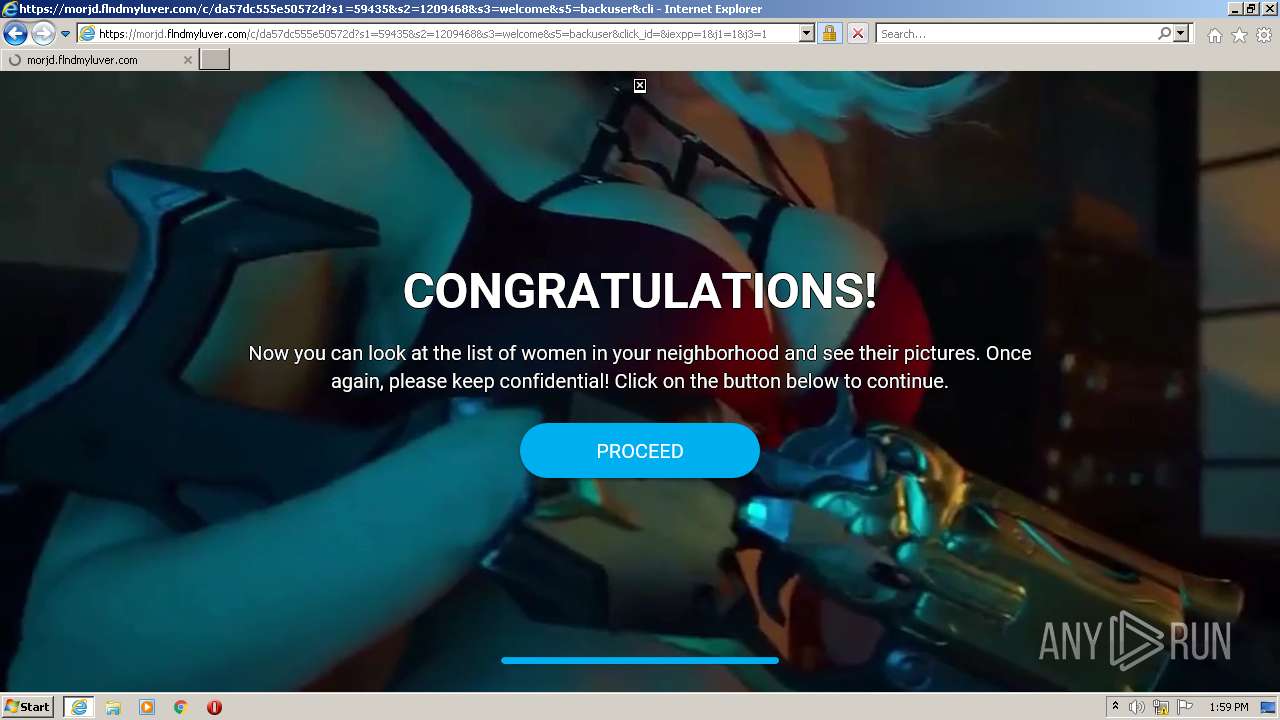This screenshot has height=720, width=1280.
Task: Open the recent pages dropdown arrow
Action: [x=65, y=34]
